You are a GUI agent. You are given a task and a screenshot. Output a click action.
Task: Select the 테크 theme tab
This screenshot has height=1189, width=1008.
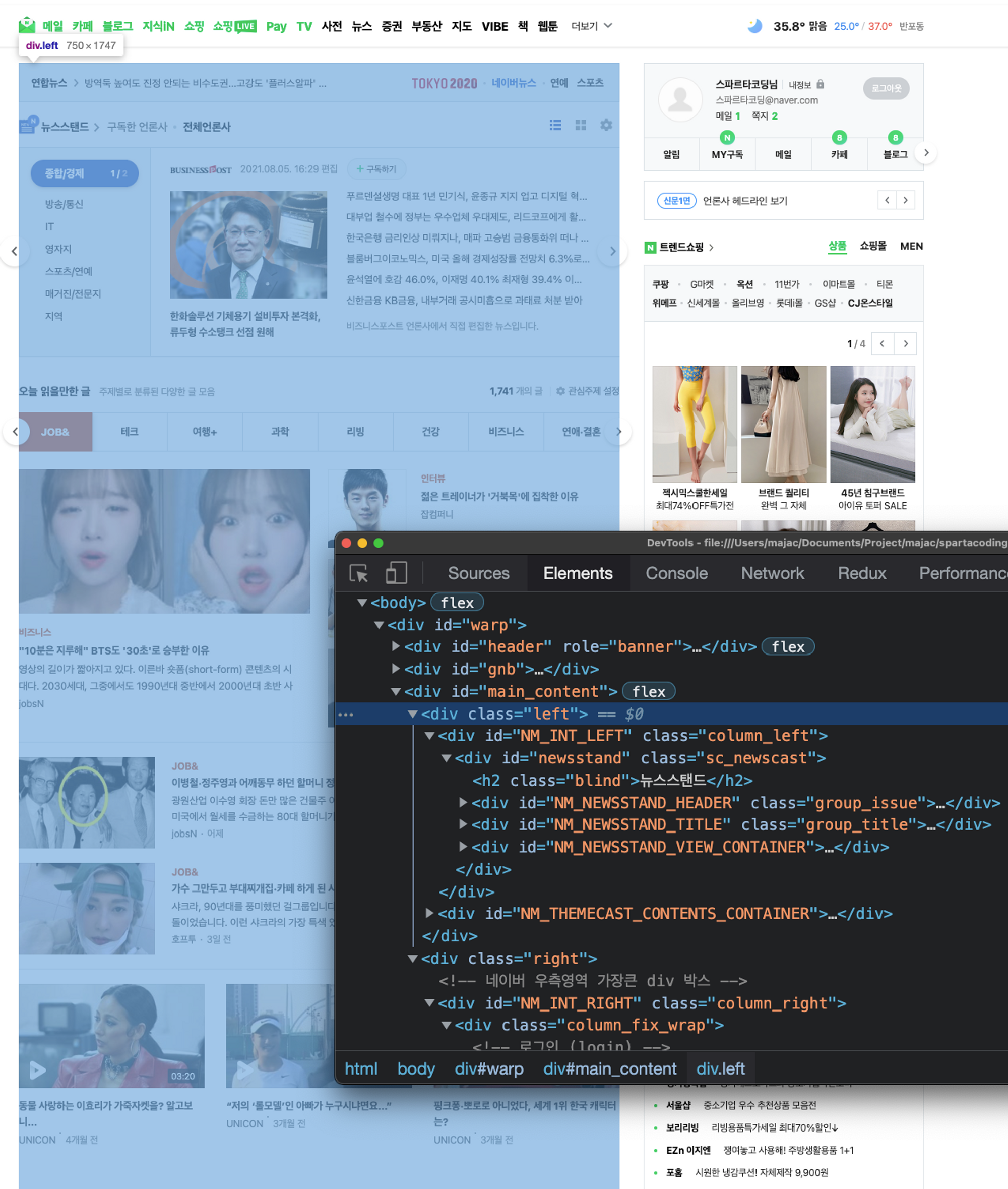130,432
